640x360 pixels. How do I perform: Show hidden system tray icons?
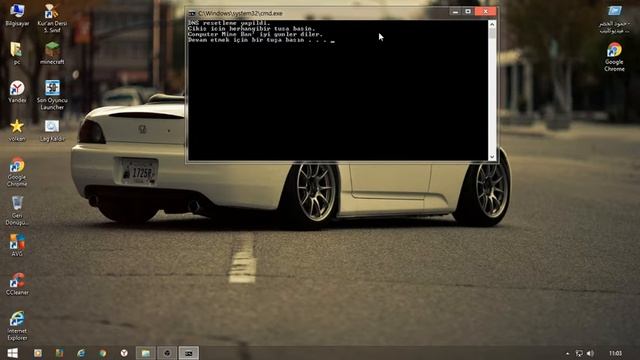567,353
